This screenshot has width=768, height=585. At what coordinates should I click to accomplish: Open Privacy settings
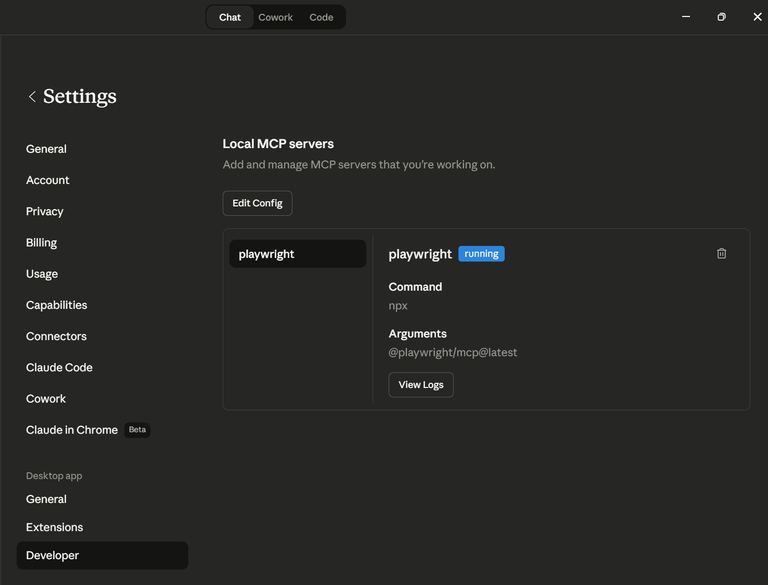[45, 212]
